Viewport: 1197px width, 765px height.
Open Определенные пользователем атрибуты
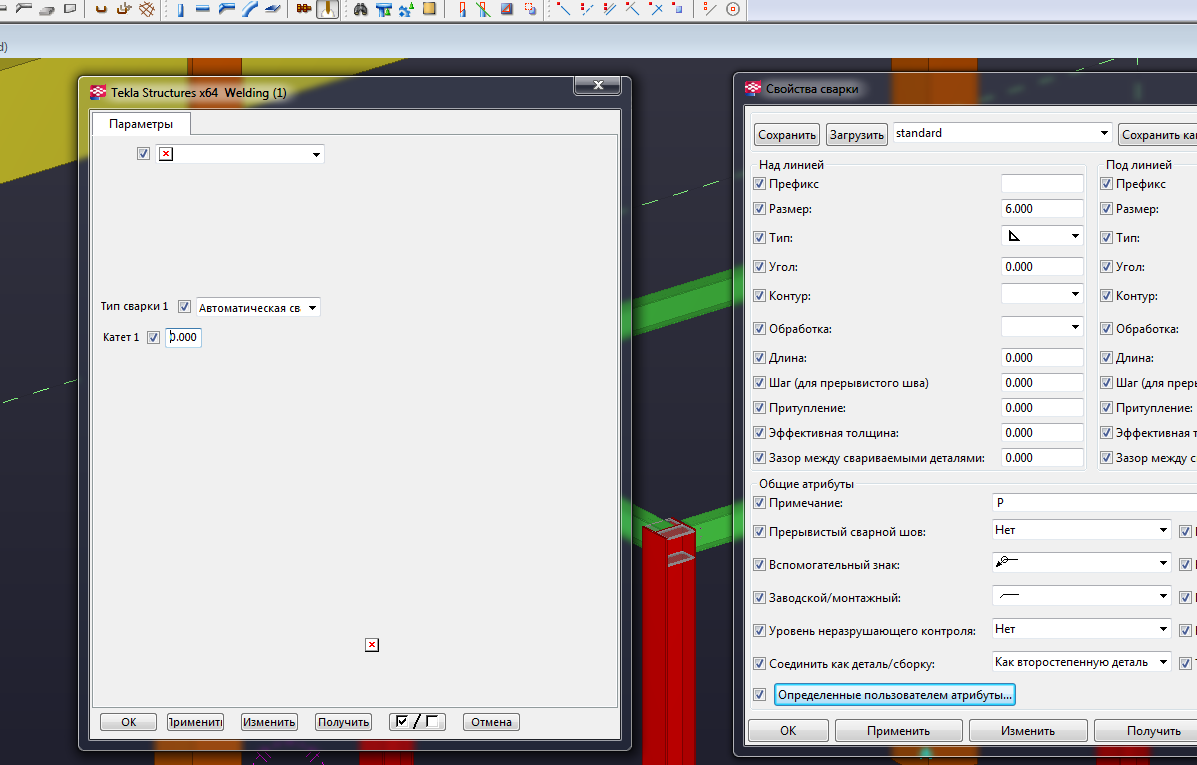895,695
